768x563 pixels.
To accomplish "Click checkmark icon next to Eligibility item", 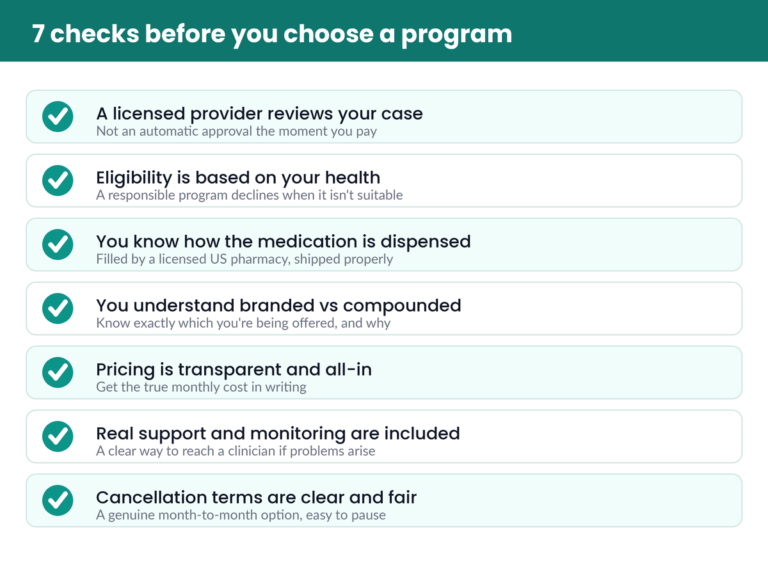I will click(x=58, y=180).
